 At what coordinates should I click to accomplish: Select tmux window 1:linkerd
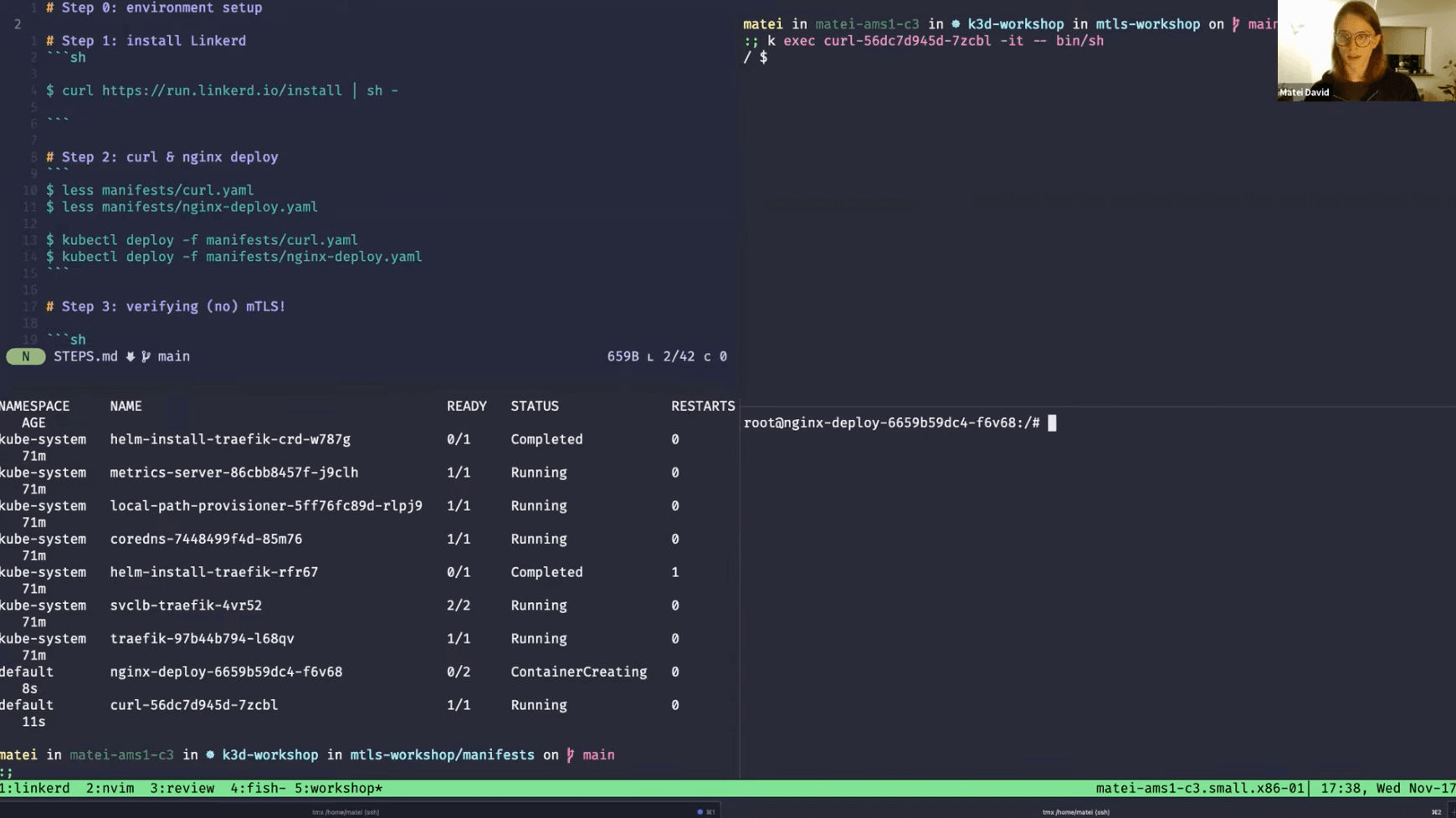point(35,788)
